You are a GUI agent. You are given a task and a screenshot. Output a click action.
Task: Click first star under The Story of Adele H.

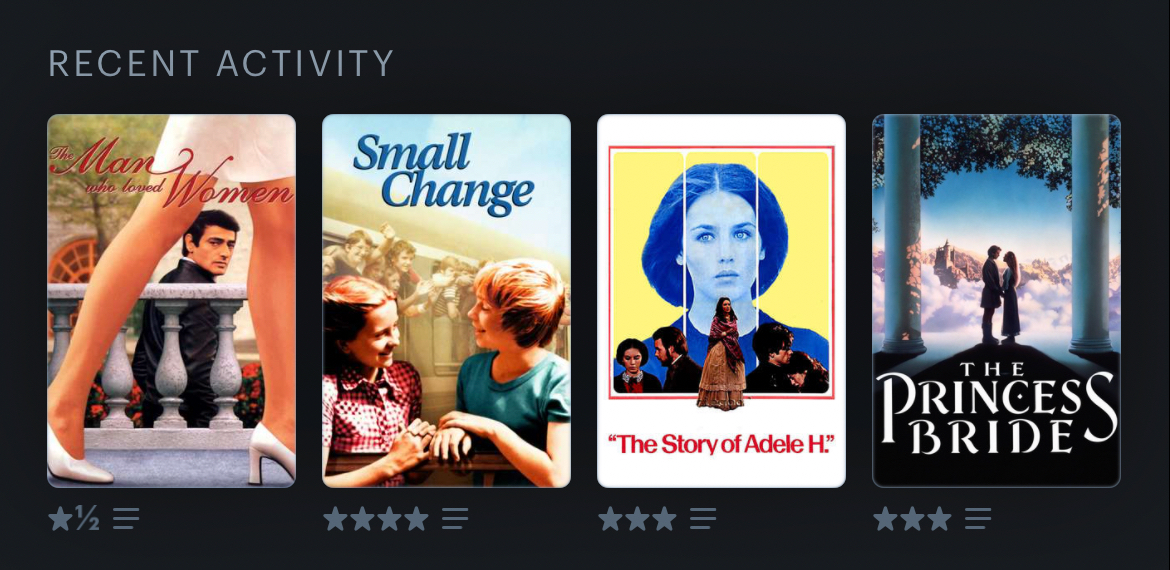pos(610,519)
